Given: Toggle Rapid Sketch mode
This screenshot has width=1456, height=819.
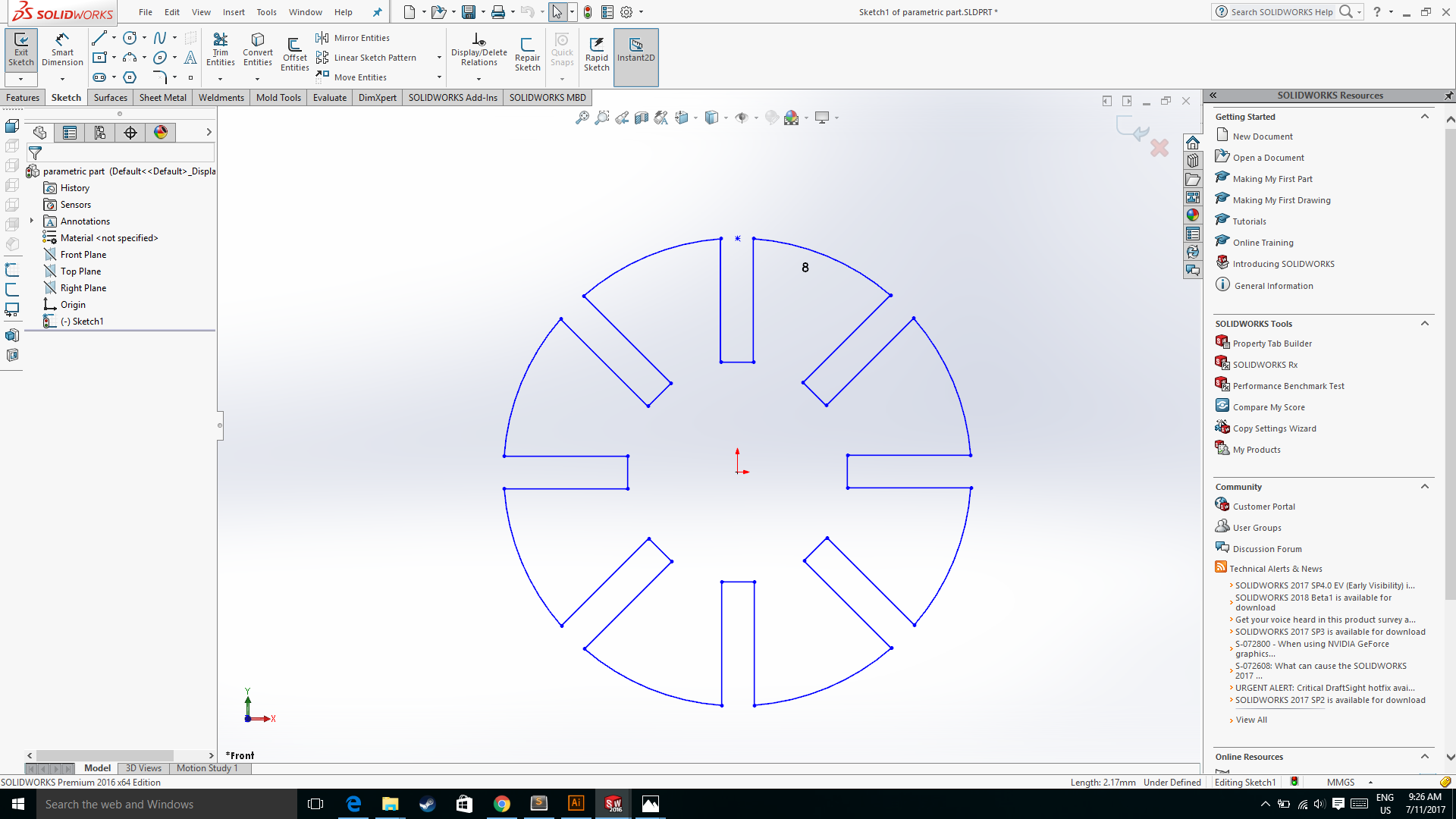Looking at the screenshot, I should (596, 53).
